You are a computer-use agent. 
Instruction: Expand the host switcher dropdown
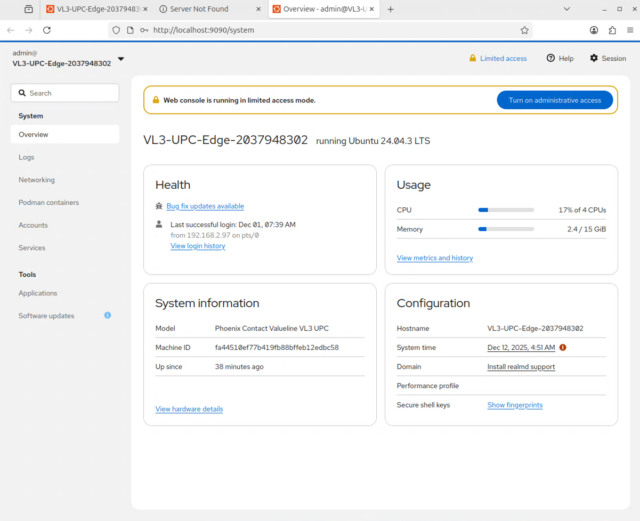pos(121,58)
